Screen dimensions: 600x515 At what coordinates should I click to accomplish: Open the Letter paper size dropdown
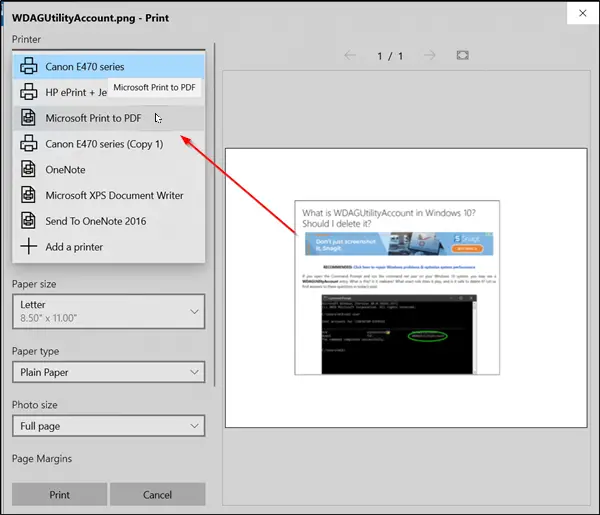click(109, 311)
